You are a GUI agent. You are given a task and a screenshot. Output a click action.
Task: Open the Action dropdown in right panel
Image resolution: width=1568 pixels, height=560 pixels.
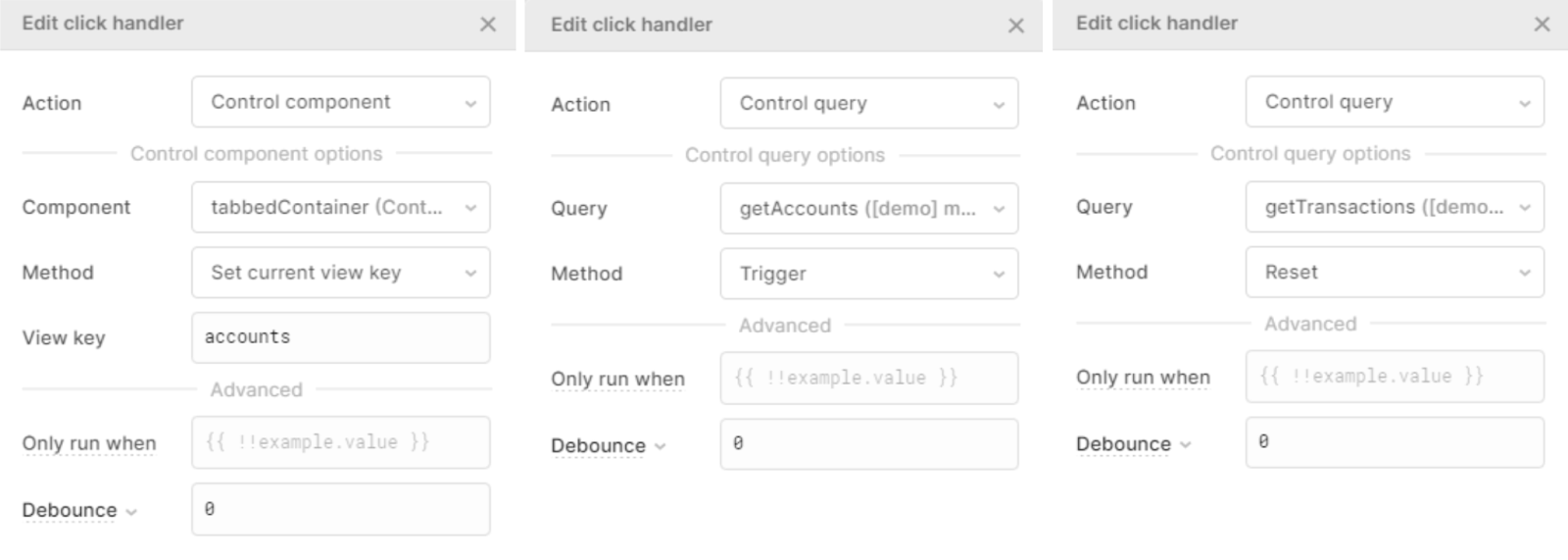click(x=1394, y=102)
